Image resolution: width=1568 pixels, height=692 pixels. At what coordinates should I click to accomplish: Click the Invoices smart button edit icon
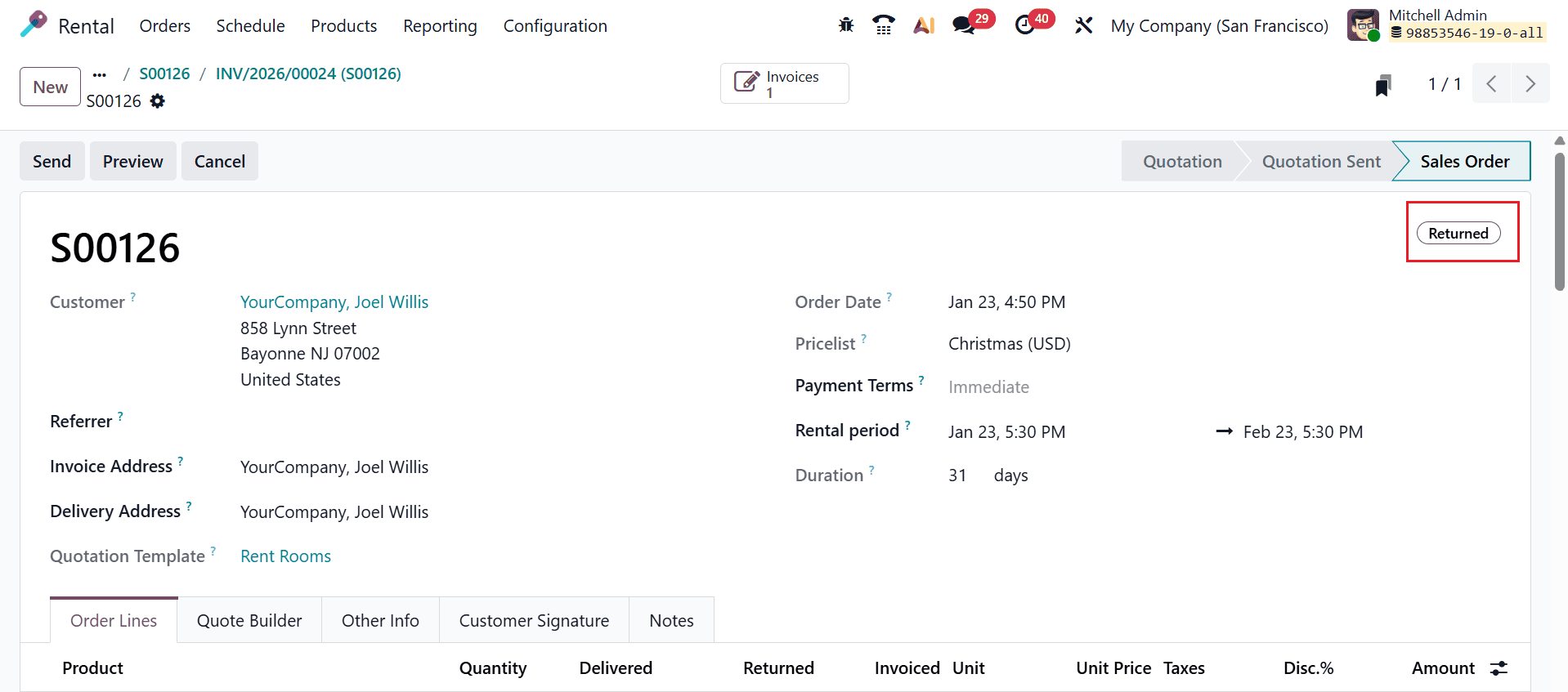pos(746,83)
